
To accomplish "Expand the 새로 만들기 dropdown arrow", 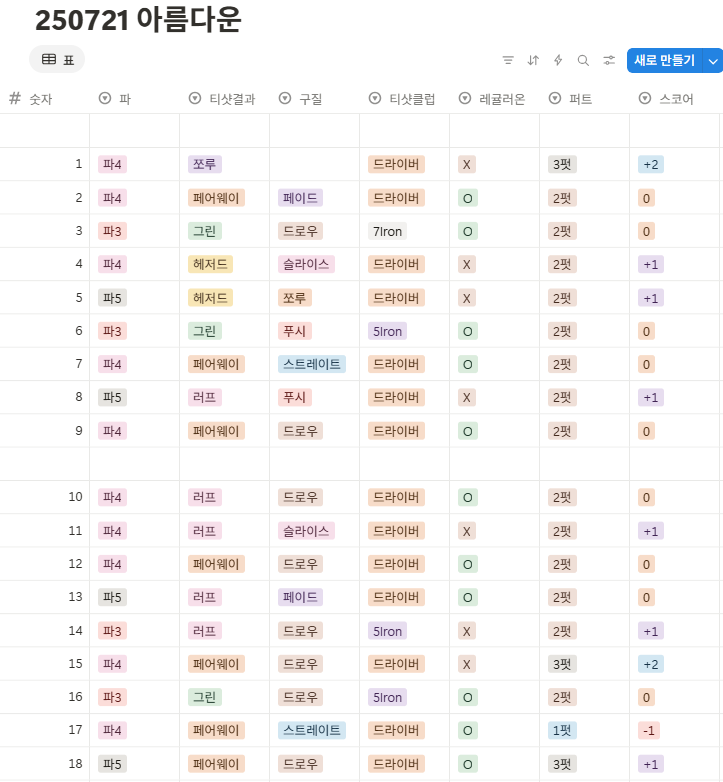I will click(x=713, y=61).
